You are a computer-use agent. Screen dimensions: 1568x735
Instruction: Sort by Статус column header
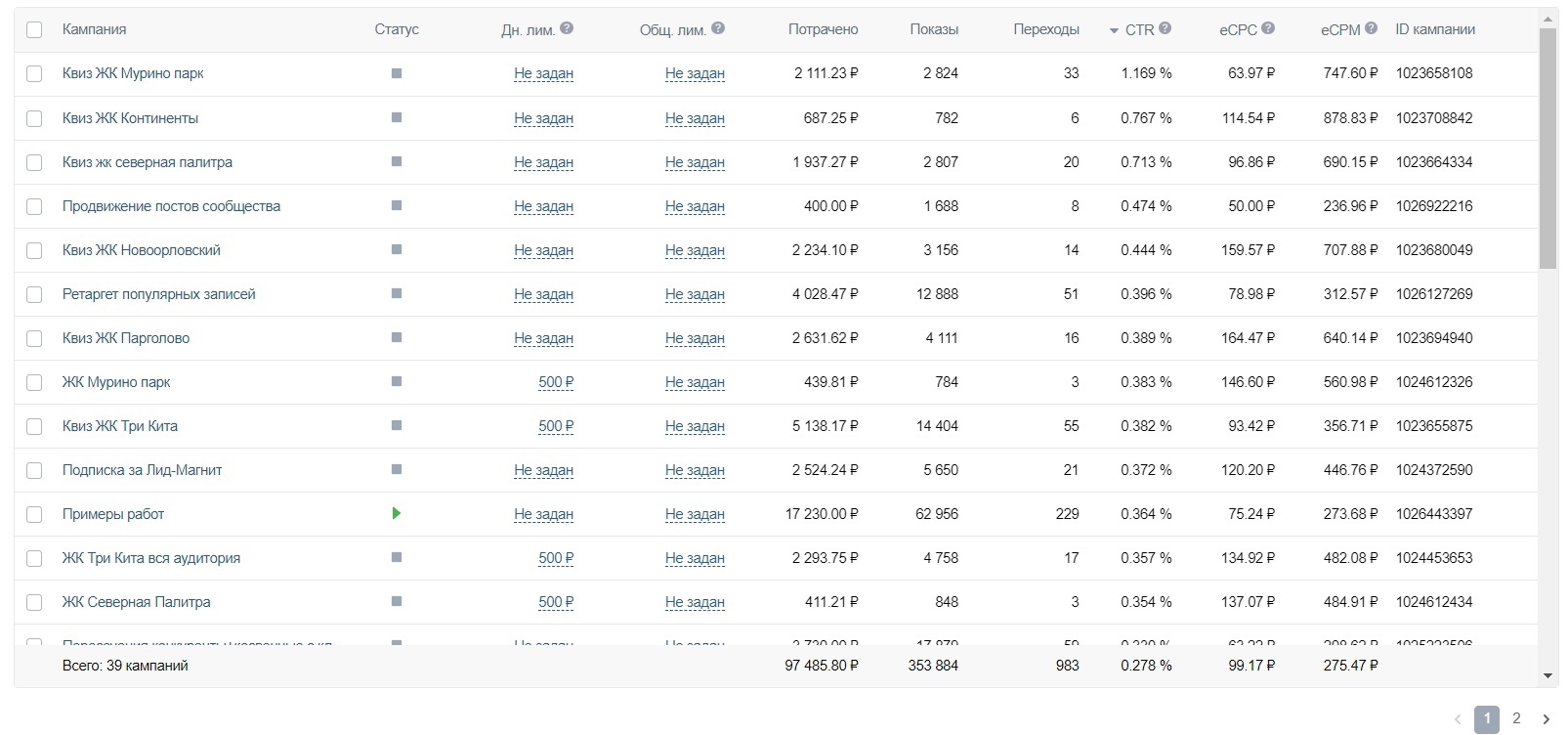point(397,29)
